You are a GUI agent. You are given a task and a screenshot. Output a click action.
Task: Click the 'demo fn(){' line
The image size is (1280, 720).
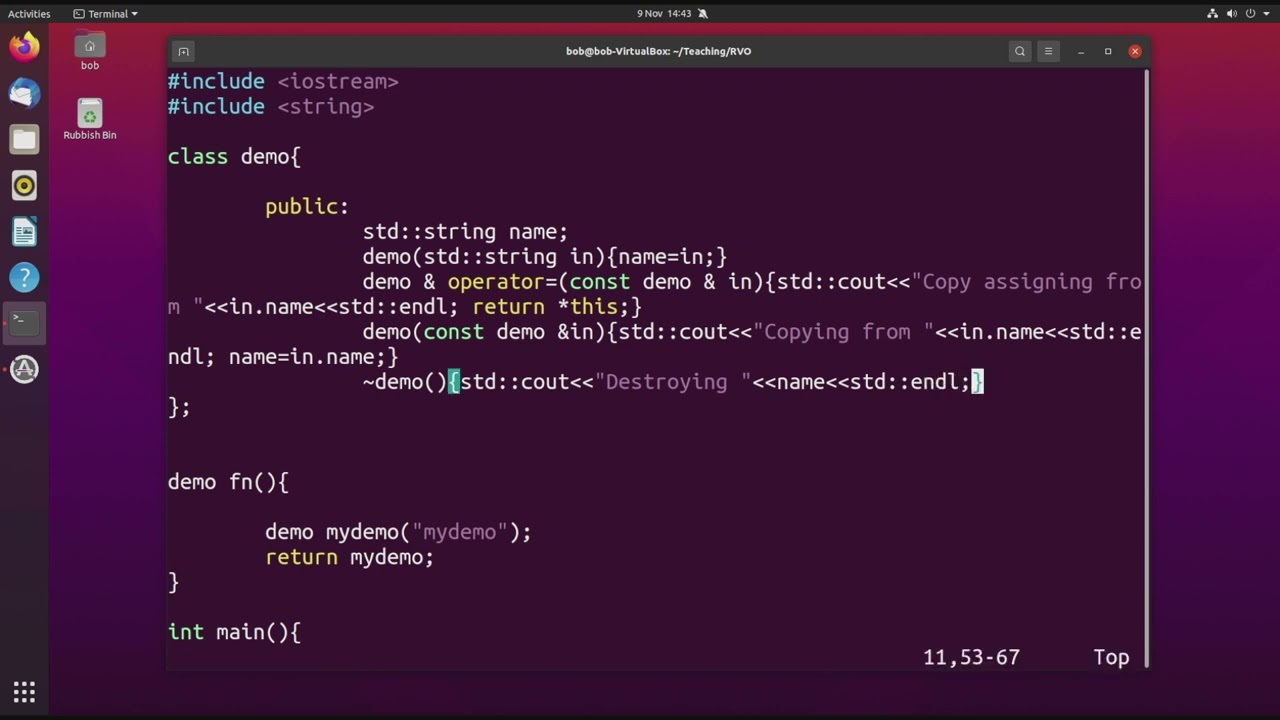click(228, 482)
